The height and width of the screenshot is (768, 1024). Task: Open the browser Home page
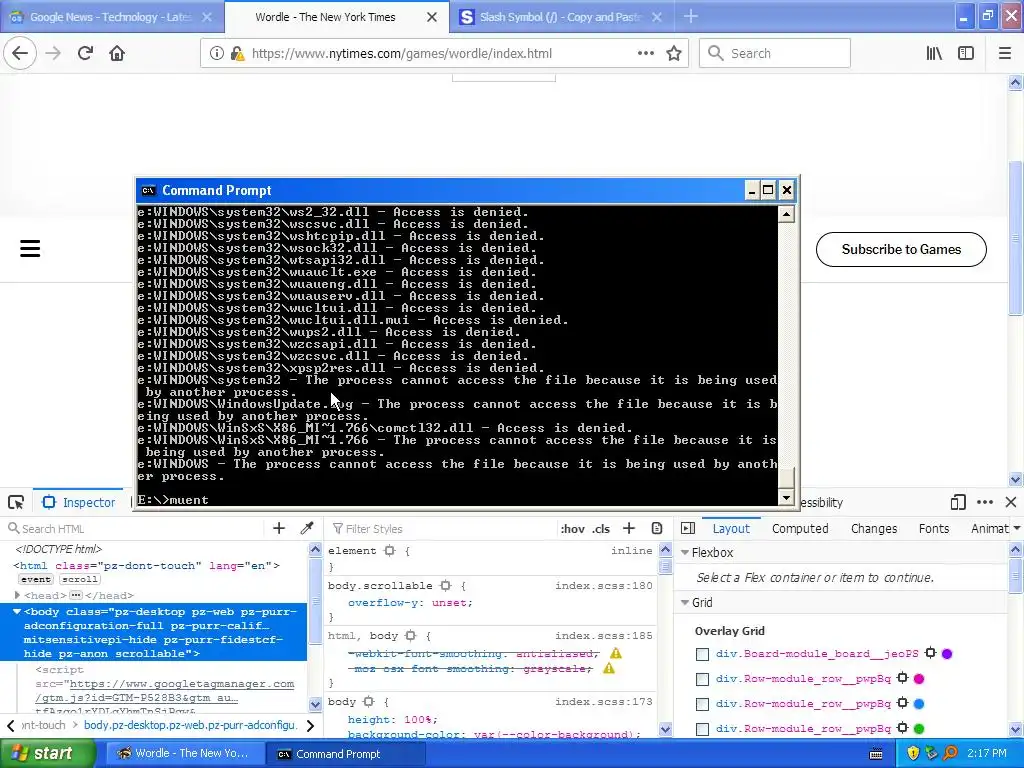(x=117, y=54)
